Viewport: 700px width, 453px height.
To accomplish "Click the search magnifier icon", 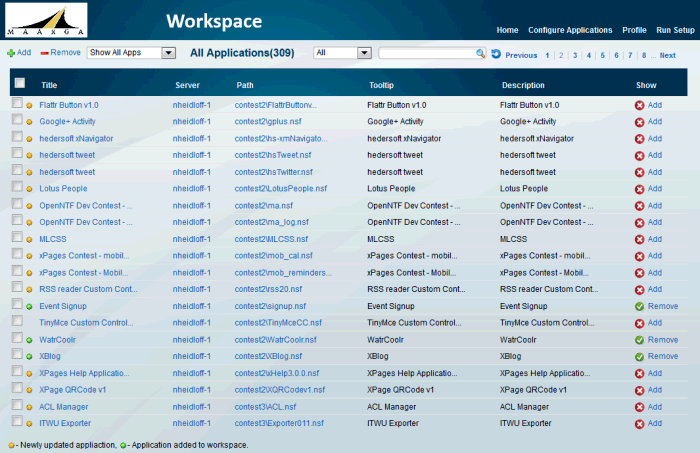I will coord(480,53).
